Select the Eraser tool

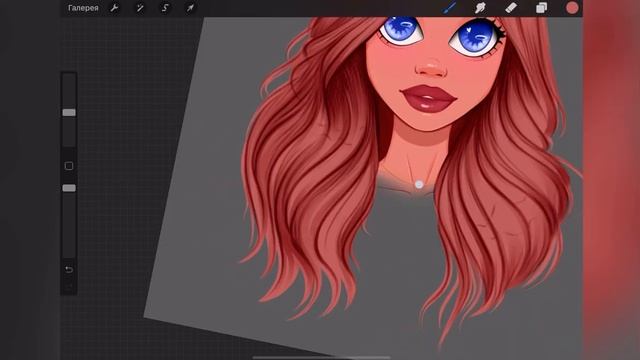click(511, 8)
